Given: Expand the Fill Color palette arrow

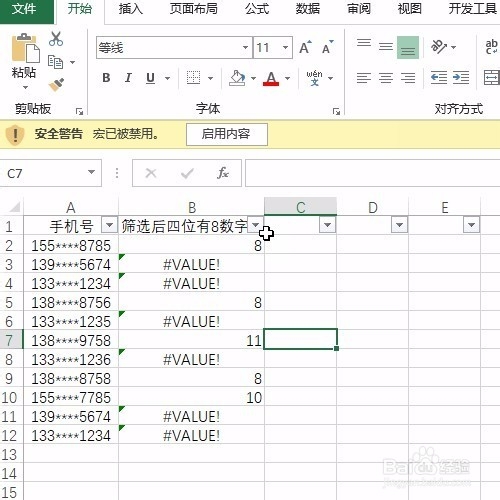Looking at the screenshot, I should coord(253,78).
